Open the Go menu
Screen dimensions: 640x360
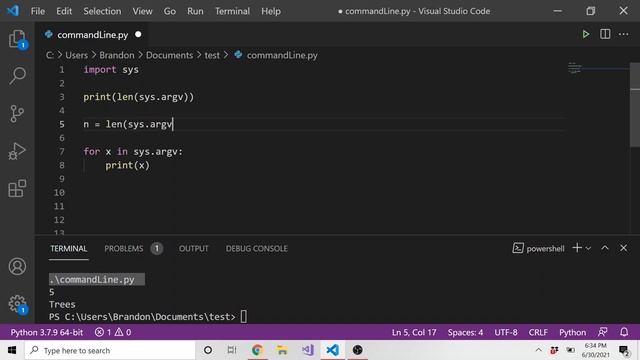169,11
